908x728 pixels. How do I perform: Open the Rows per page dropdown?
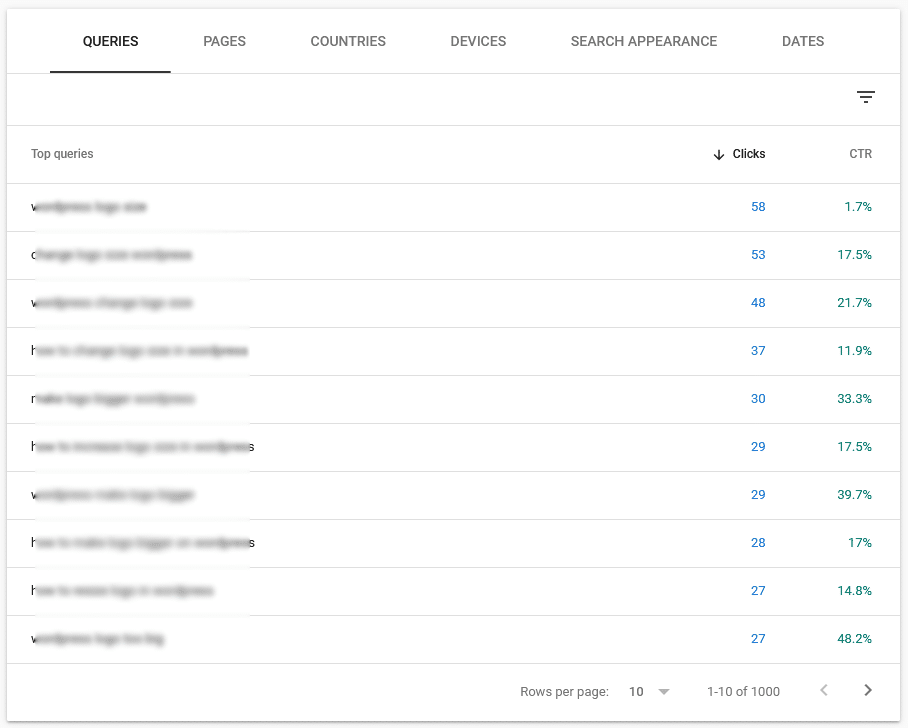(x=649, y=691)
